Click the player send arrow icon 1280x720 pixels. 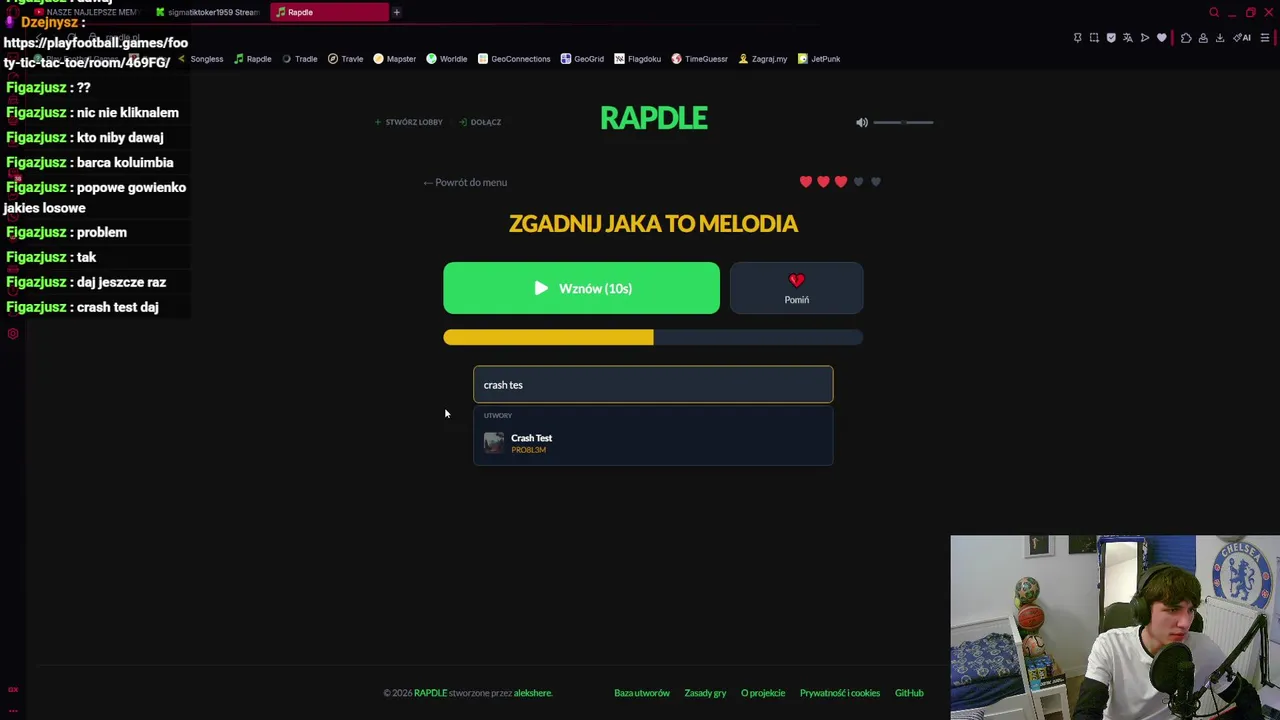pyautogui.click(x=1145, y=38)
